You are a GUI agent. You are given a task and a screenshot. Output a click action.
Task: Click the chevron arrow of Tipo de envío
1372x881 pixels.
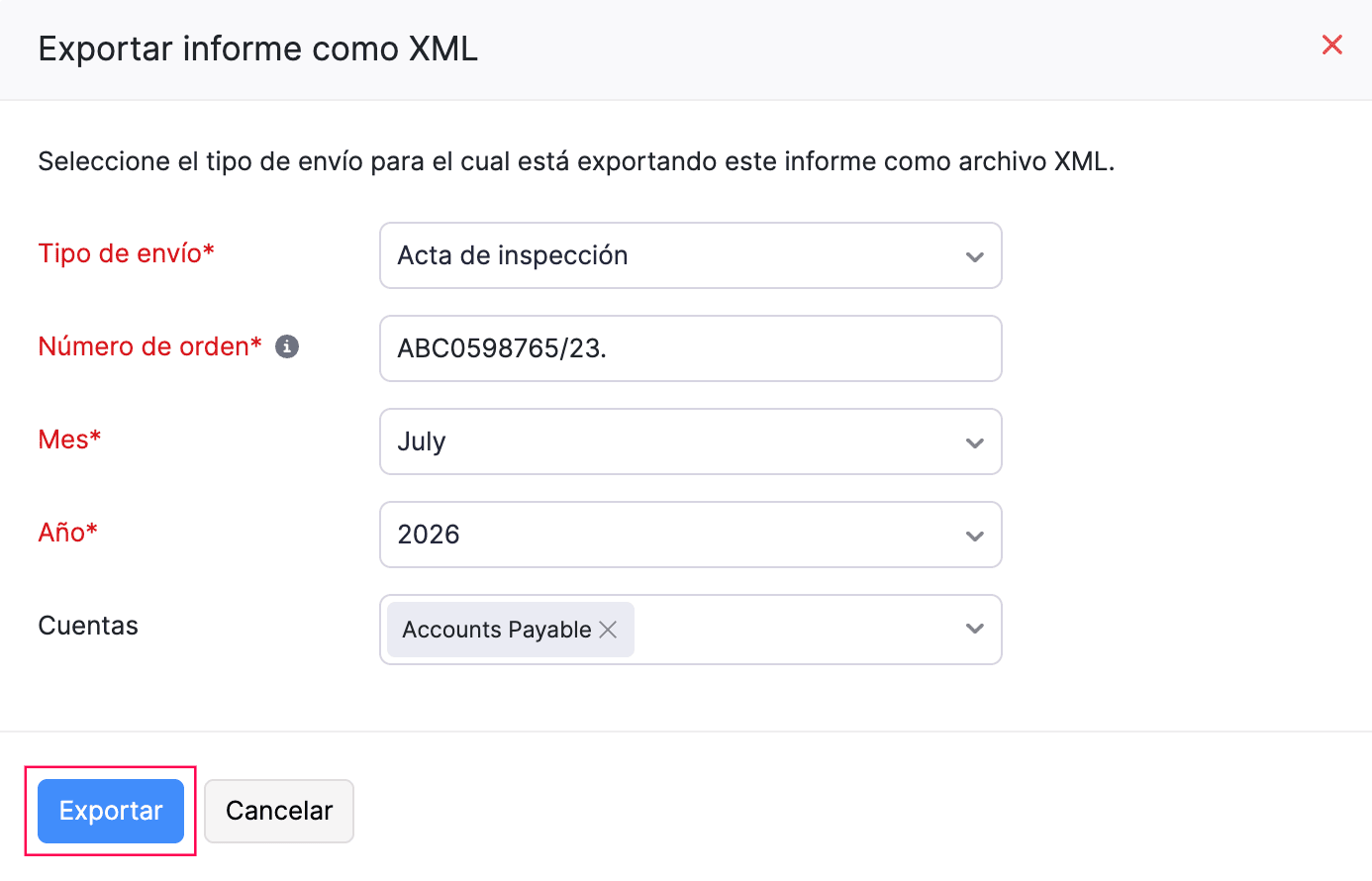pos(974,256)
